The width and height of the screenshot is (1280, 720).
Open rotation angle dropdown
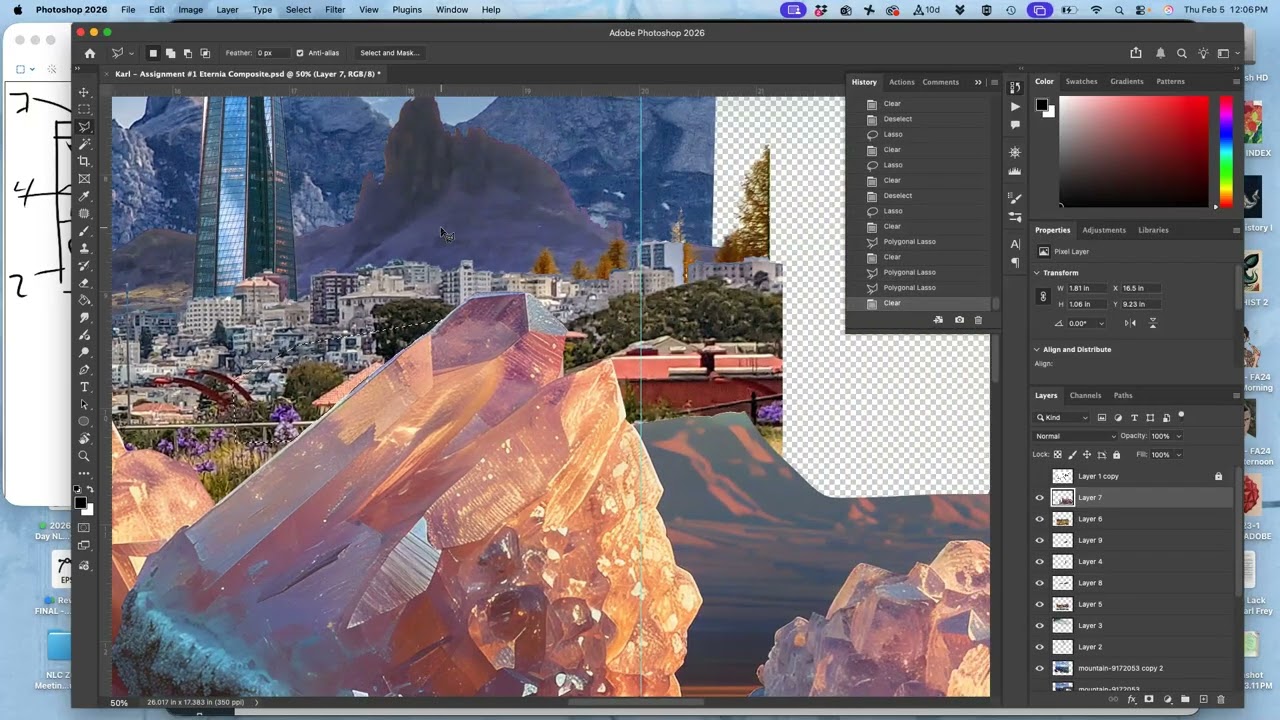(x=1102, y=324)
